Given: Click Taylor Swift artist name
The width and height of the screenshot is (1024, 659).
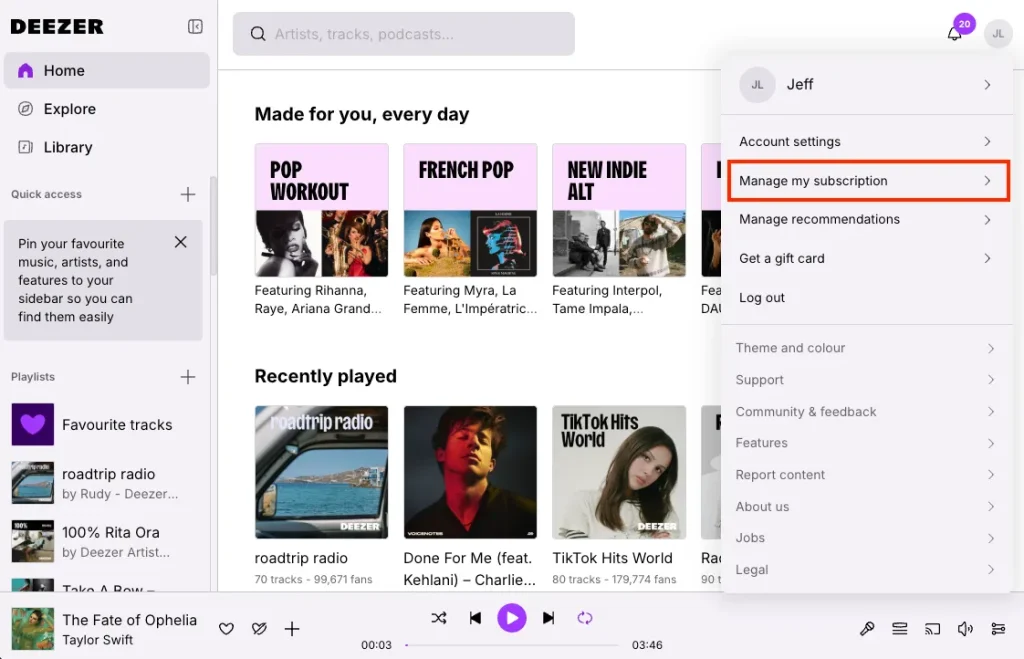Looking at the screenshot, I should pos(97,640).
